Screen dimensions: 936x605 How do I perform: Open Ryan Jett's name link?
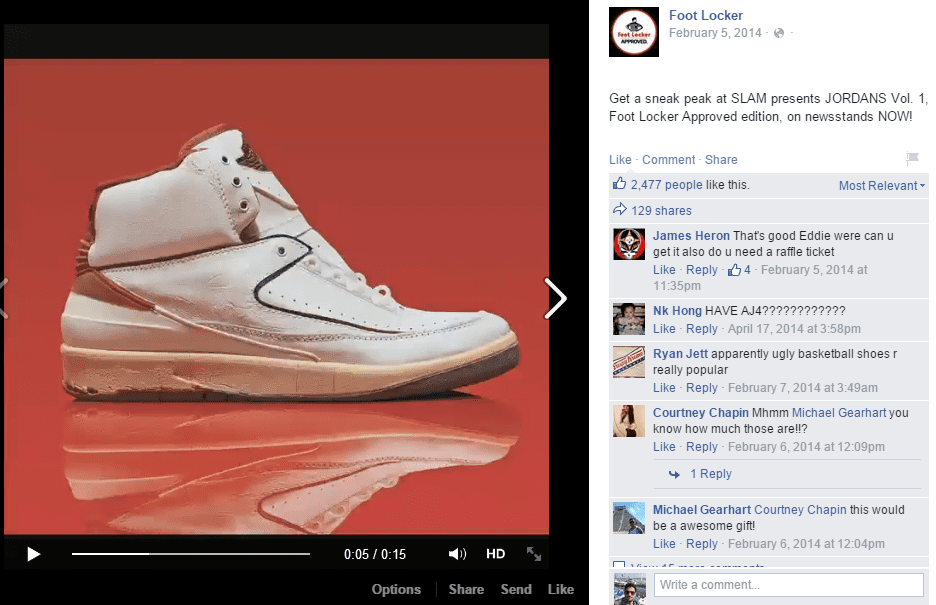click(681, 354)
